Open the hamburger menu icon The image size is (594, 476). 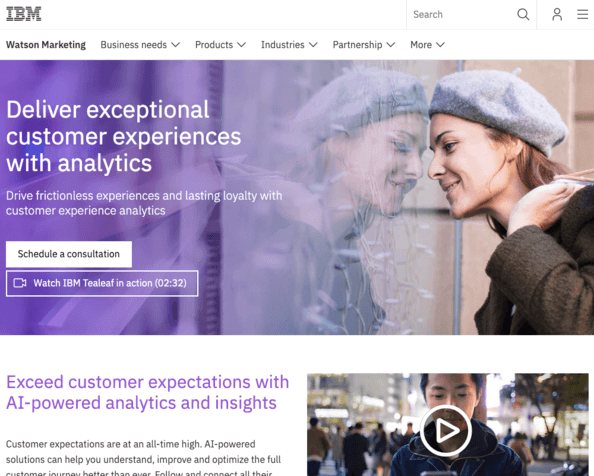(x=583, y=14)
